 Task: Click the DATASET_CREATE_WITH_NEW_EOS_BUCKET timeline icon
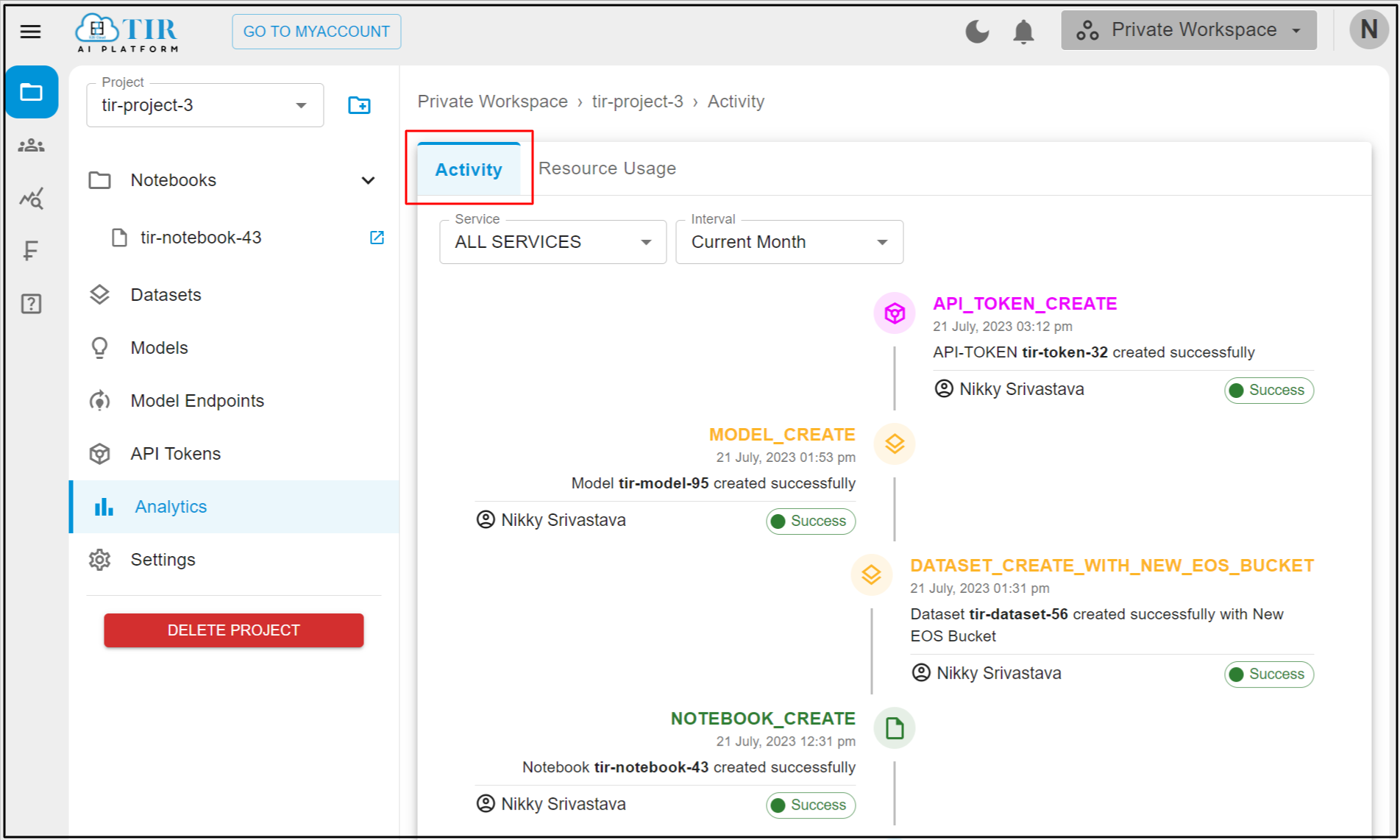click(871, 575)
